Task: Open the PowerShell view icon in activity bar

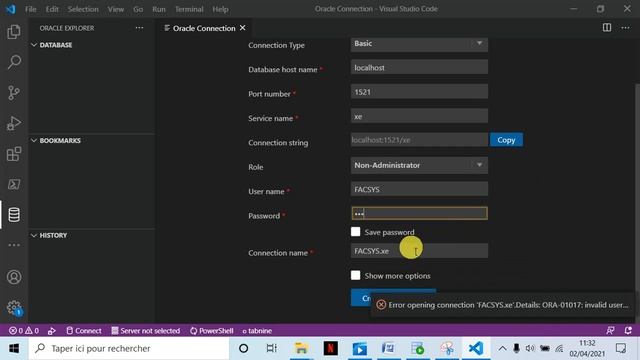Action: pos(14,184)
